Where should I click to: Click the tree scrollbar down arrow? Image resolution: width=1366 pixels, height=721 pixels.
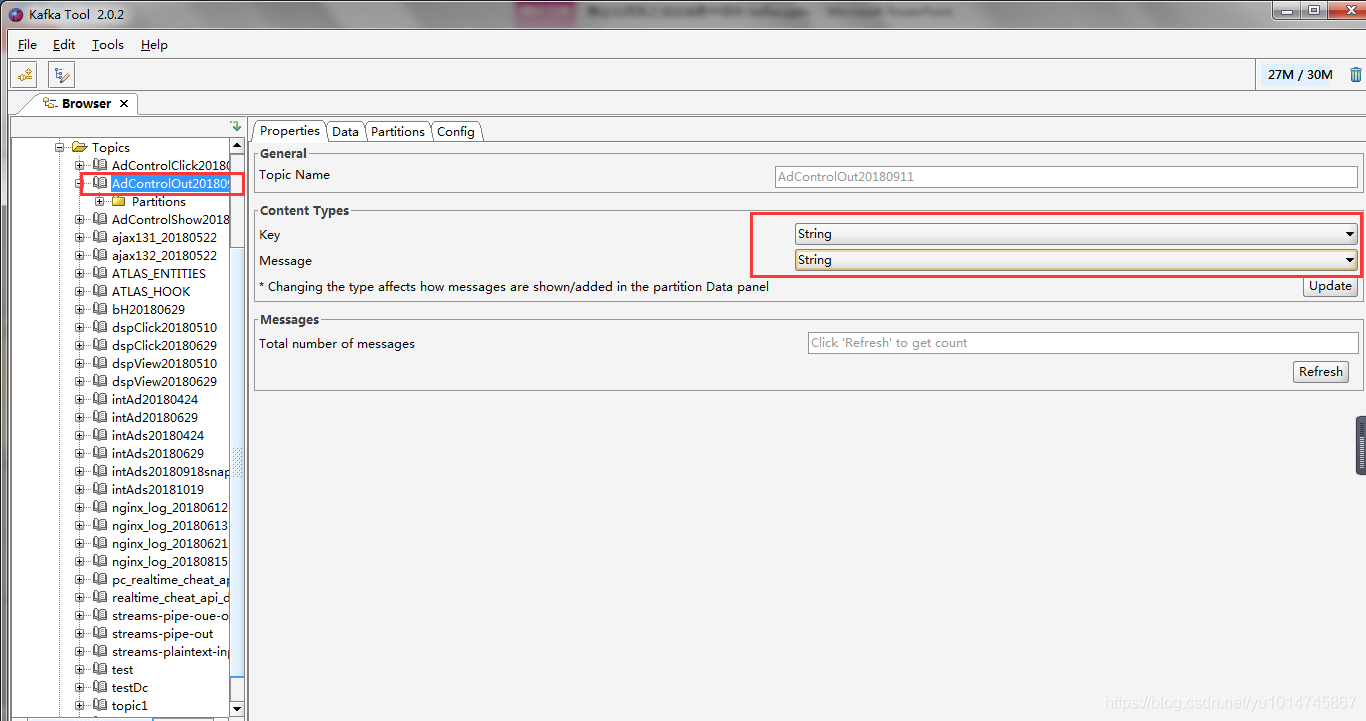[237, 708]
